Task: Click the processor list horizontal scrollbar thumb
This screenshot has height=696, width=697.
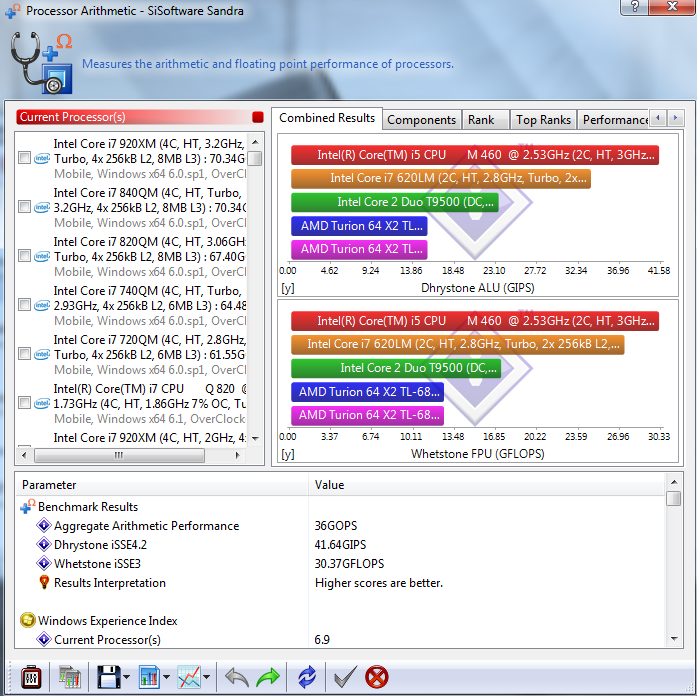Action: point(119,455)
